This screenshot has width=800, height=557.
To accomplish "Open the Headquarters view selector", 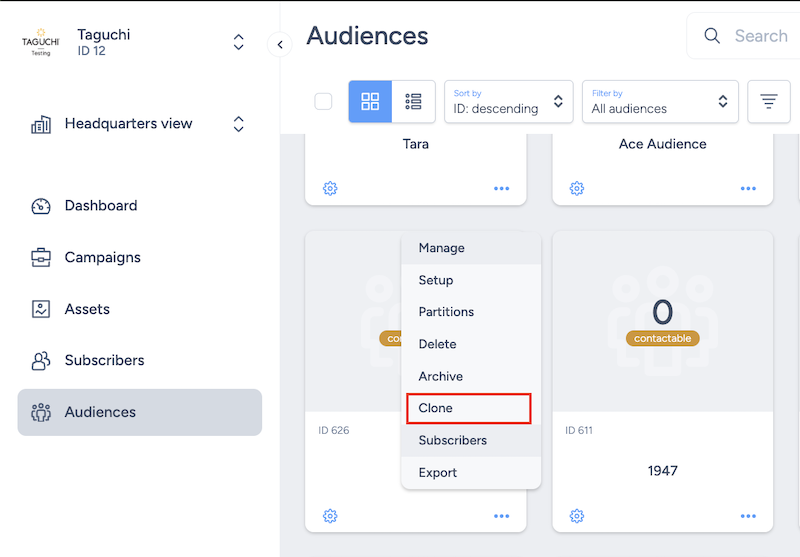I will click(x=238, y=124).
